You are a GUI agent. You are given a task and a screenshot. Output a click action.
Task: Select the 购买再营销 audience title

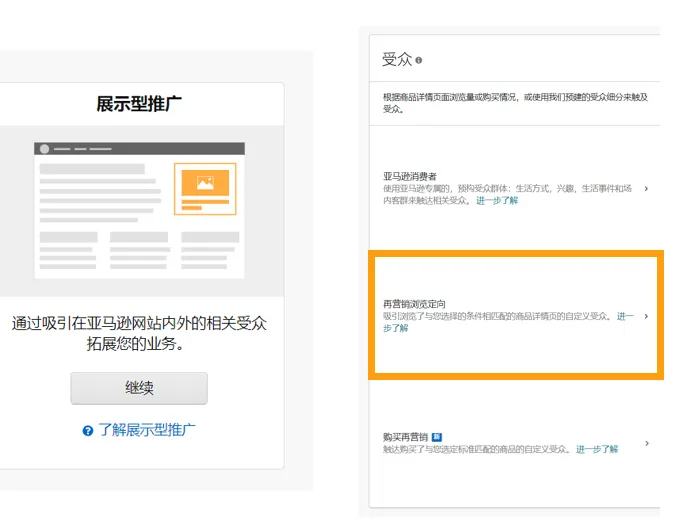coord(405,437)
